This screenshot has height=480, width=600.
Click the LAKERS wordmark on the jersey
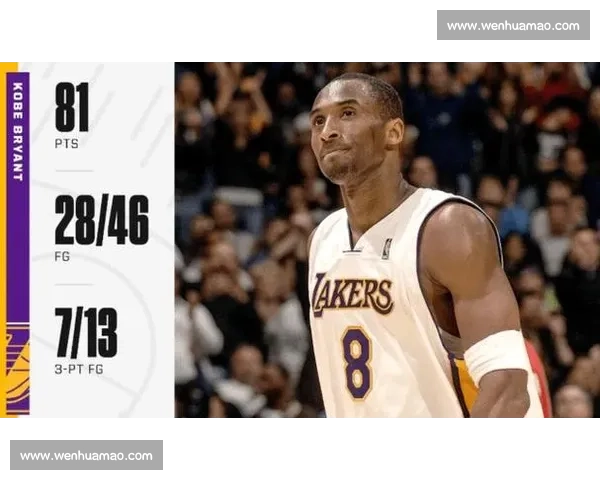point(352,294)
